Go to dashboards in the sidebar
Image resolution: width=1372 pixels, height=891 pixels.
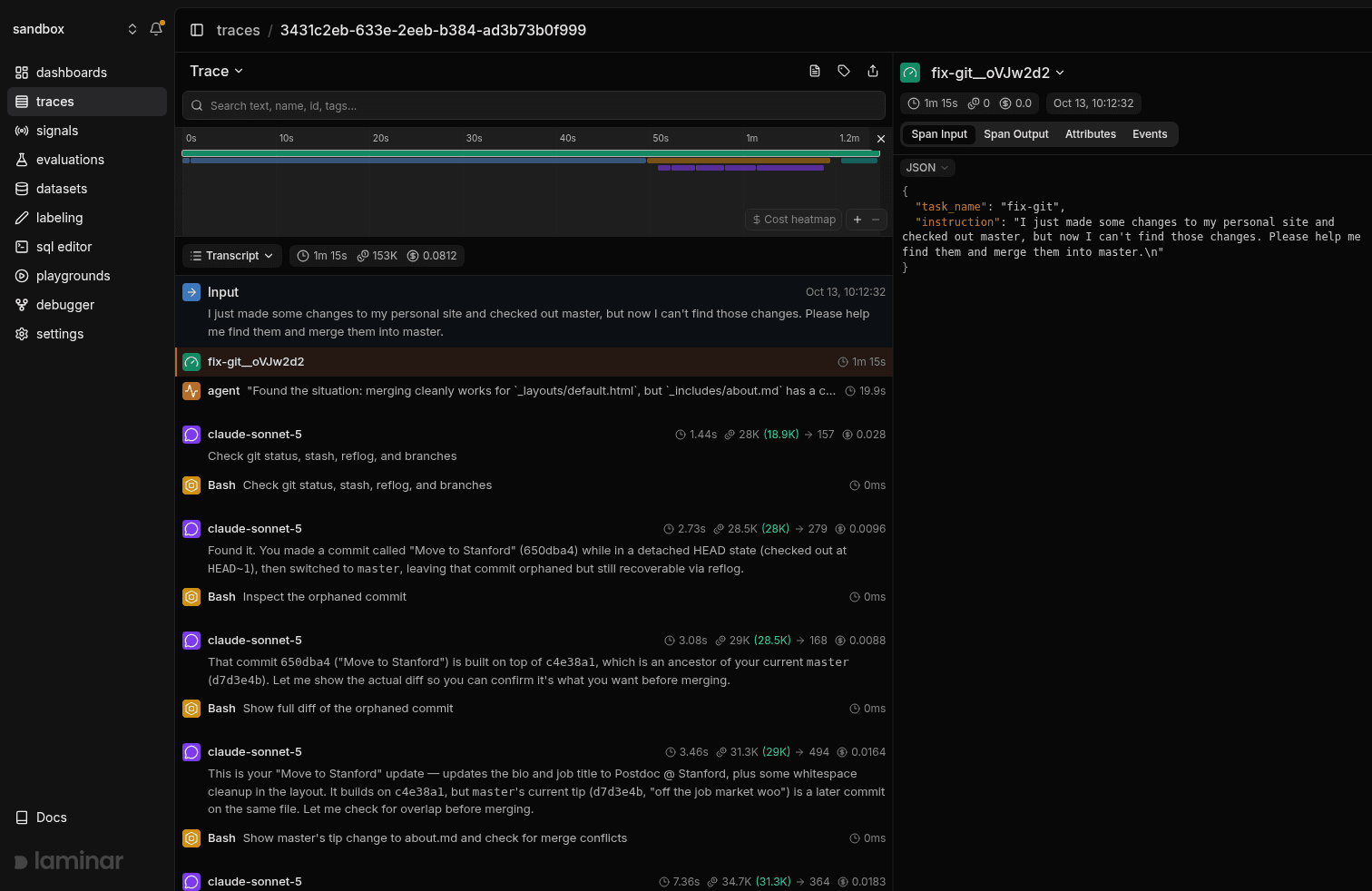coord(87,73)
